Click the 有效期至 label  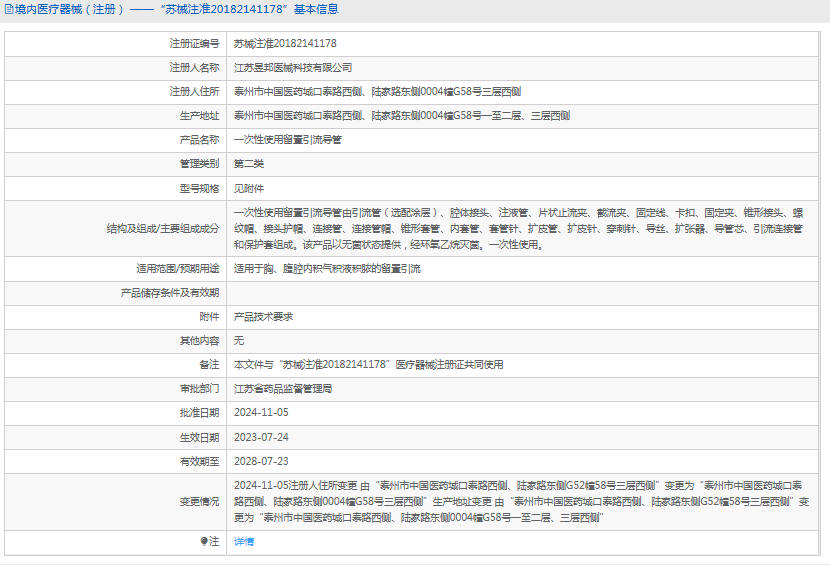click(x=199, y=461)
